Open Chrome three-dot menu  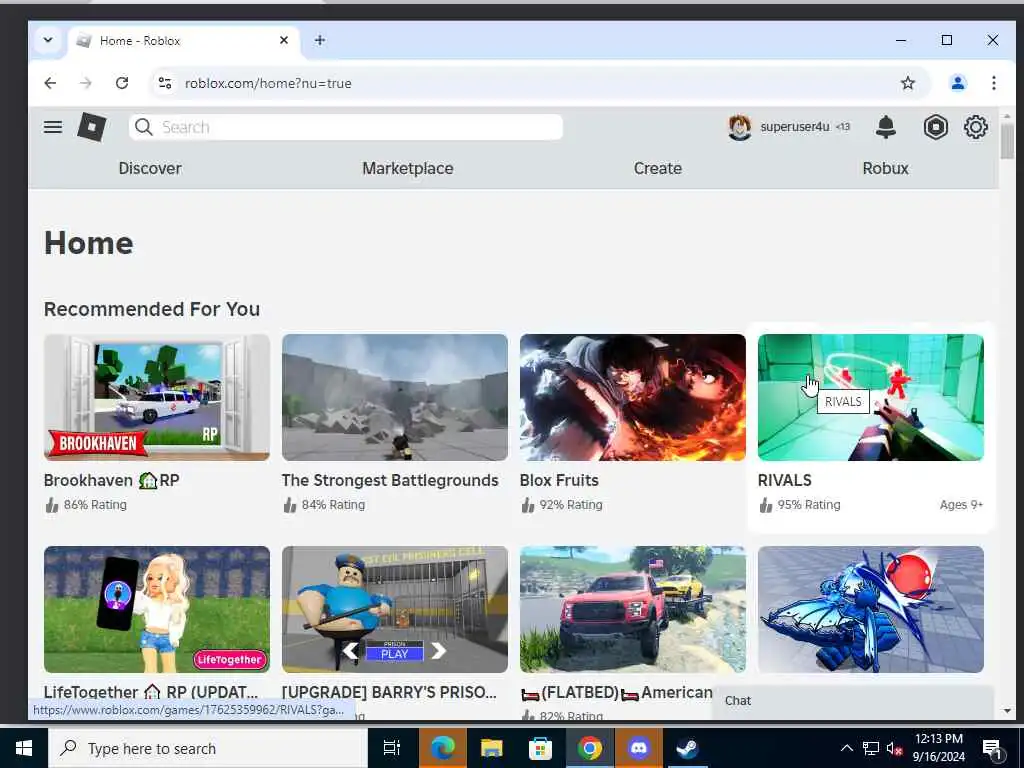tap(993, 83)
